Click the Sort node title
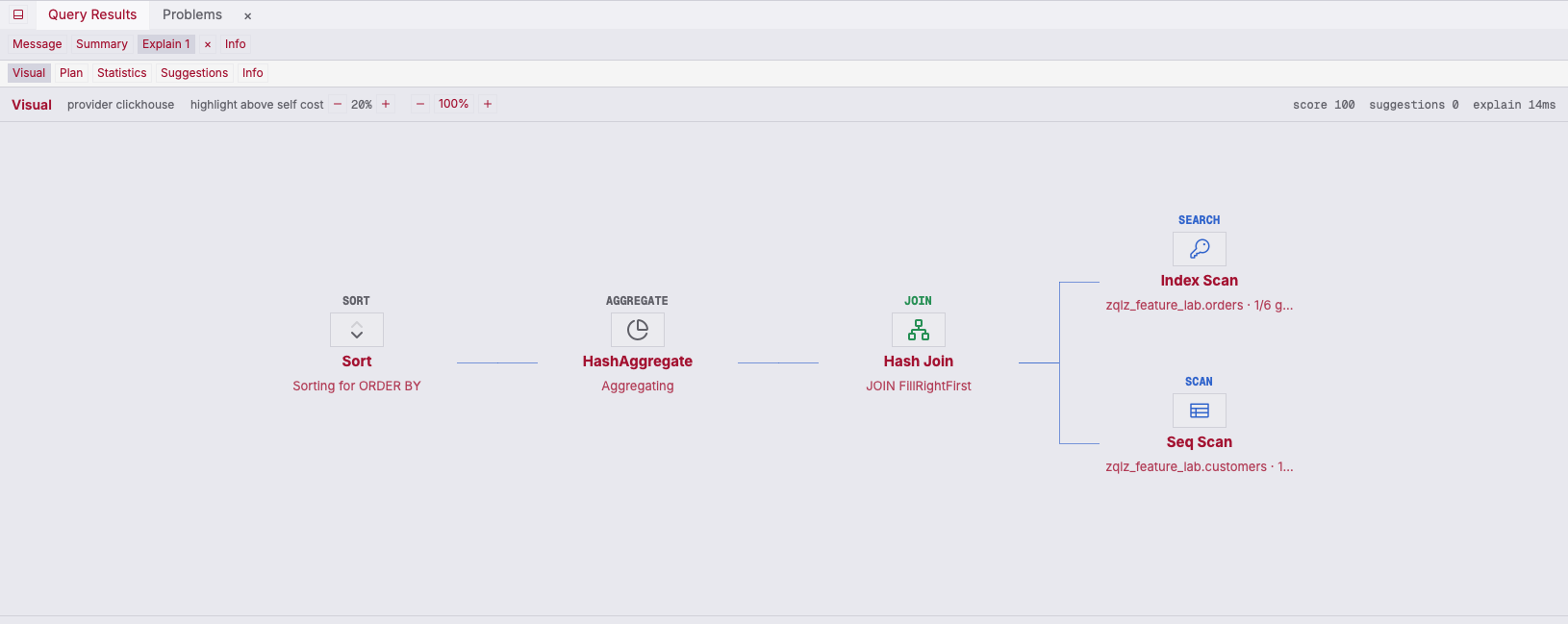 [x=357, y=362]
